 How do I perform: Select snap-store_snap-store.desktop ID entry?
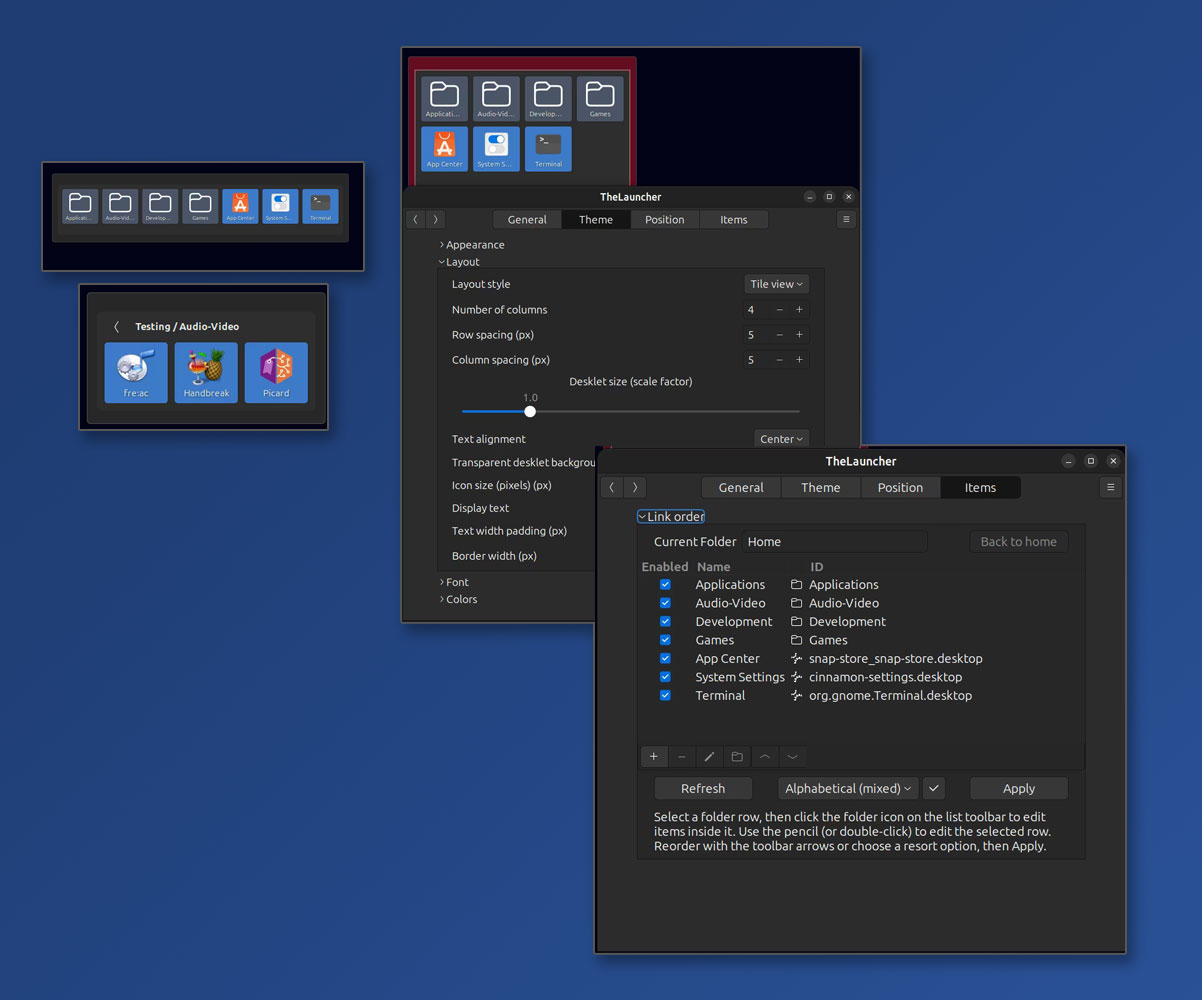tap(895, 659)
